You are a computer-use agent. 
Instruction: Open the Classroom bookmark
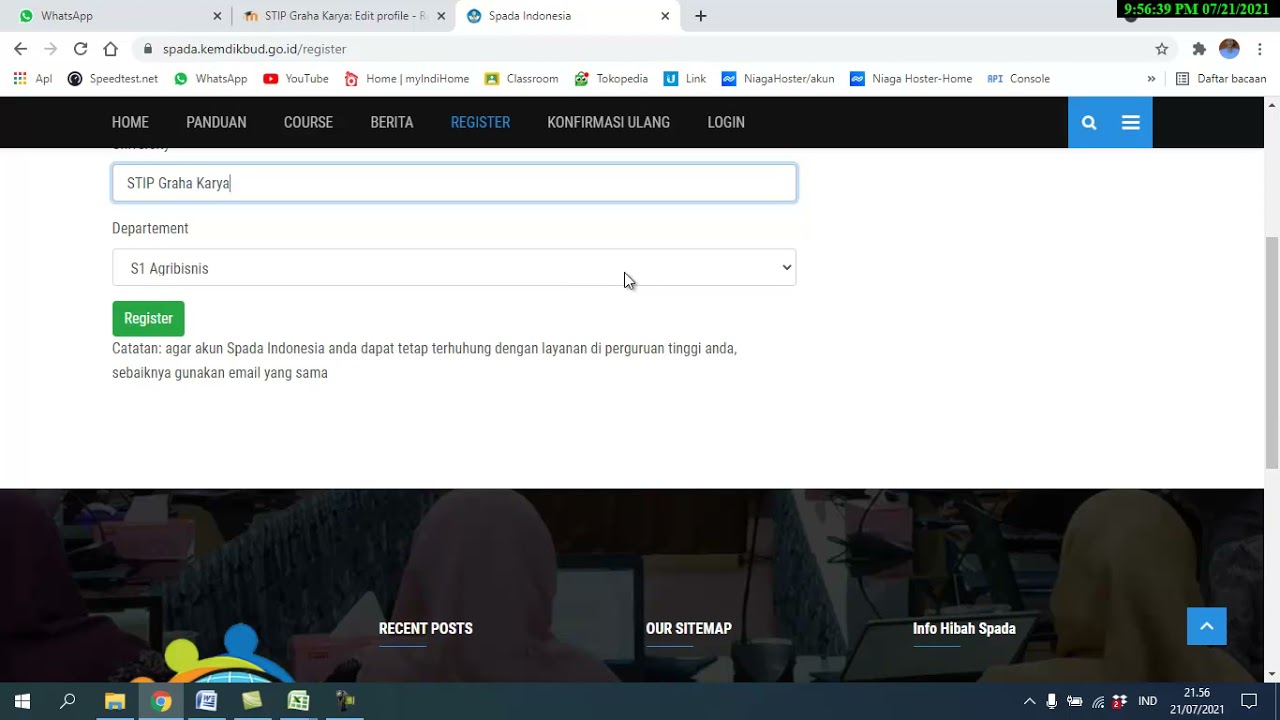click(521, 78)
